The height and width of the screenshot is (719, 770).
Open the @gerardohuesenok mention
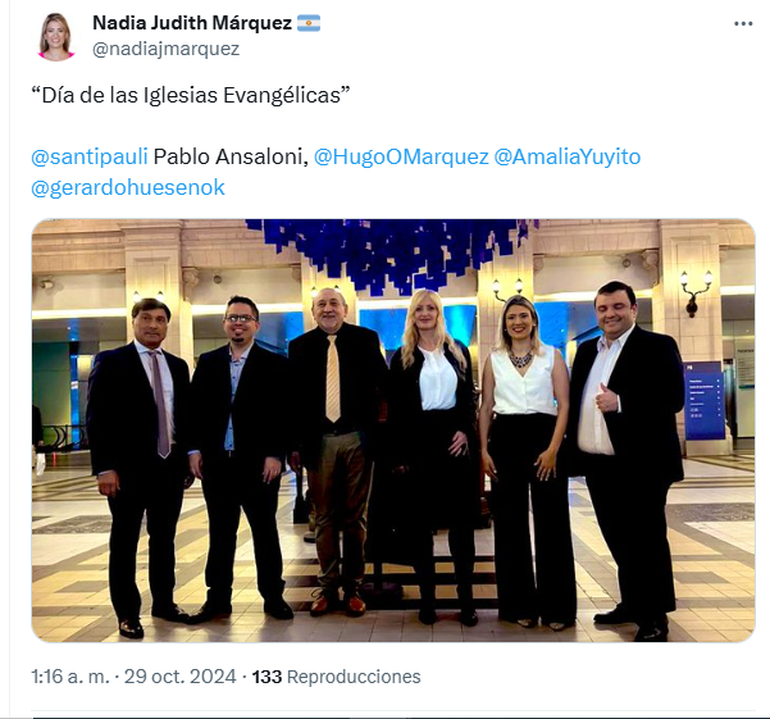pyautogui.click(x=128, y=188)
